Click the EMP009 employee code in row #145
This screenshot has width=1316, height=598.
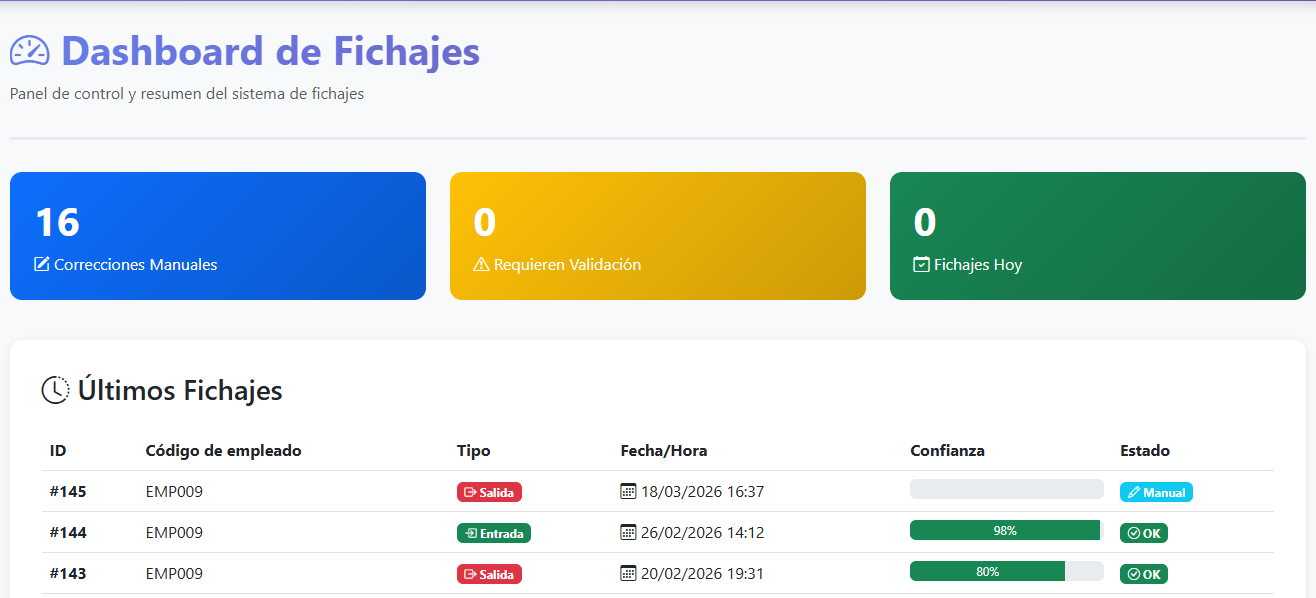174,491
